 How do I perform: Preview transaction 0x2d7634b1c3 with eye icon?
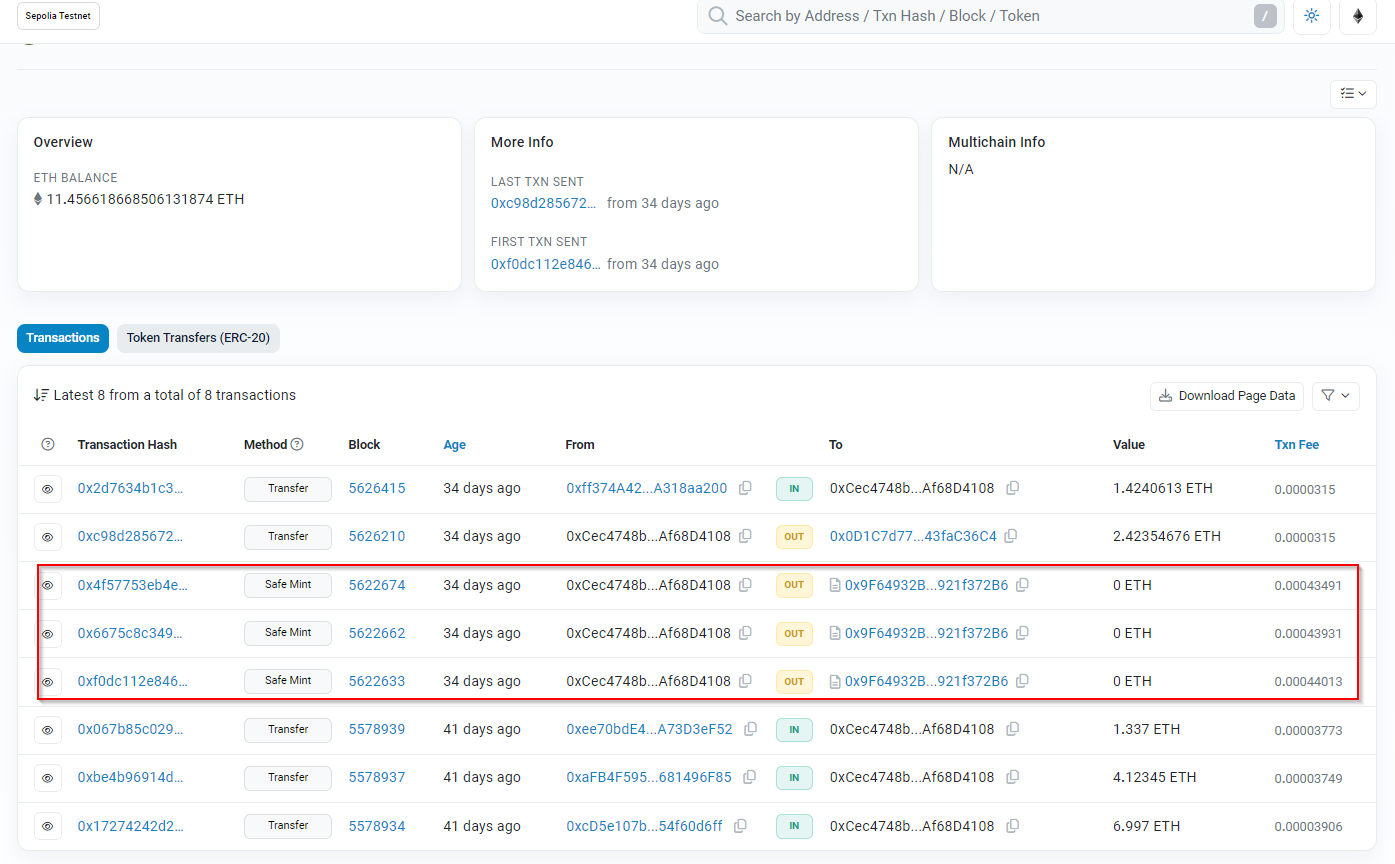[47, 489]
